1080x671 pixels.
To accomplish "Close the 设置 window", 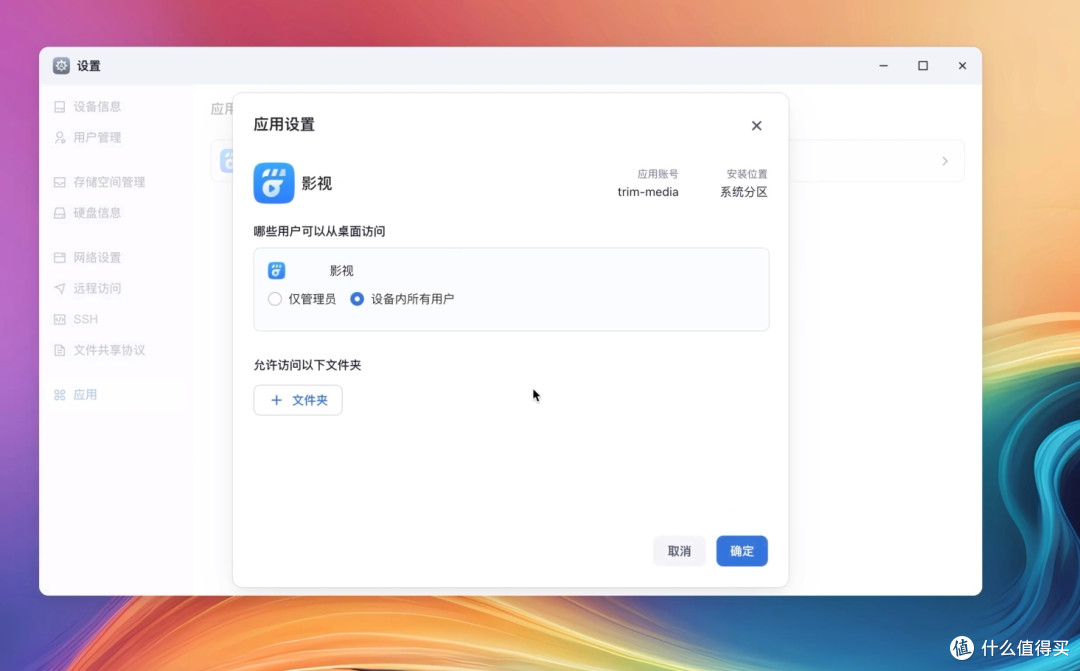I will 962,65.
